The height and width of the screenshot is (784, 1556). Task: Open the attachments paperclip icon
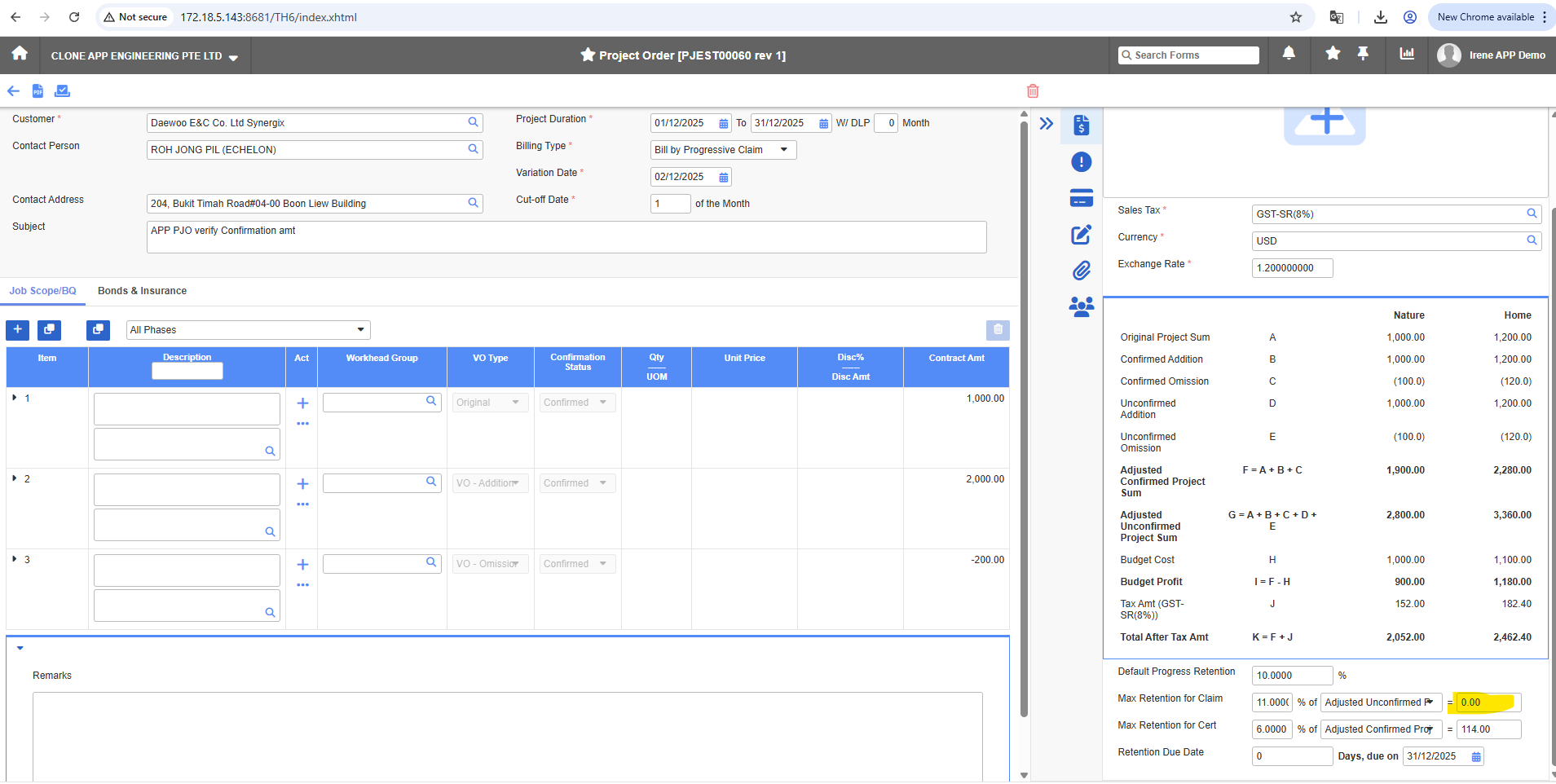pyautogui.click(x=1081, y=271)
